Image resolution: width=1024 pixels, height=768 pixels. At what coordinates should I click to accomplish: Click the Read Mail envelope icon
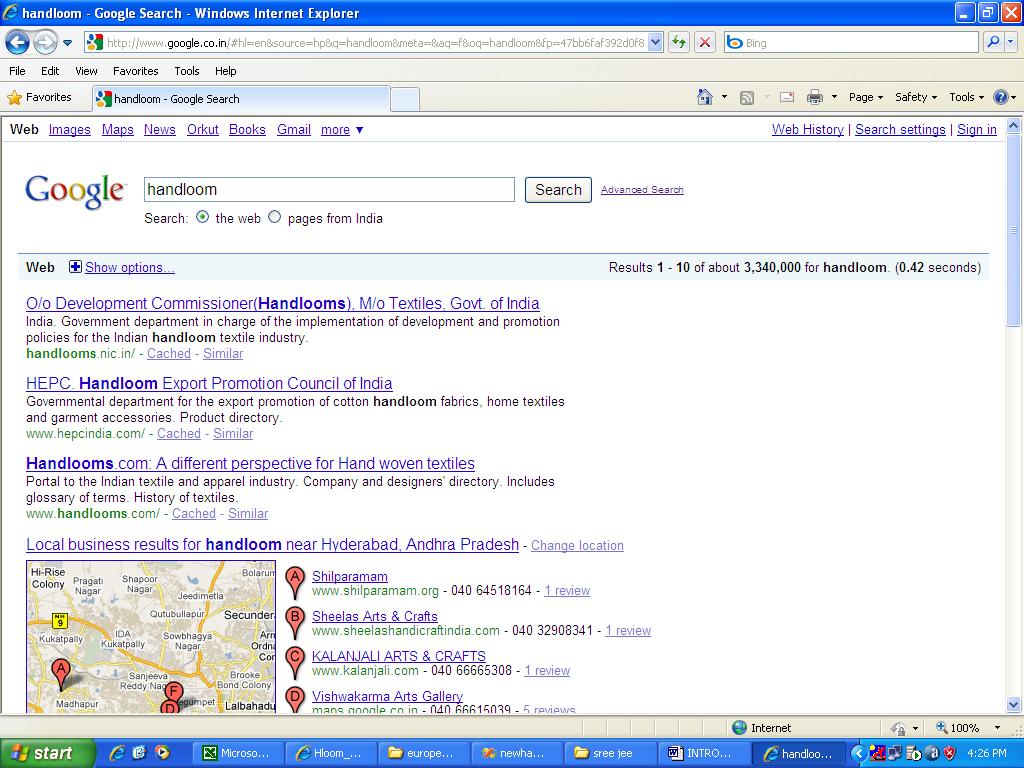pyautogui.click(x=787, y=97)
